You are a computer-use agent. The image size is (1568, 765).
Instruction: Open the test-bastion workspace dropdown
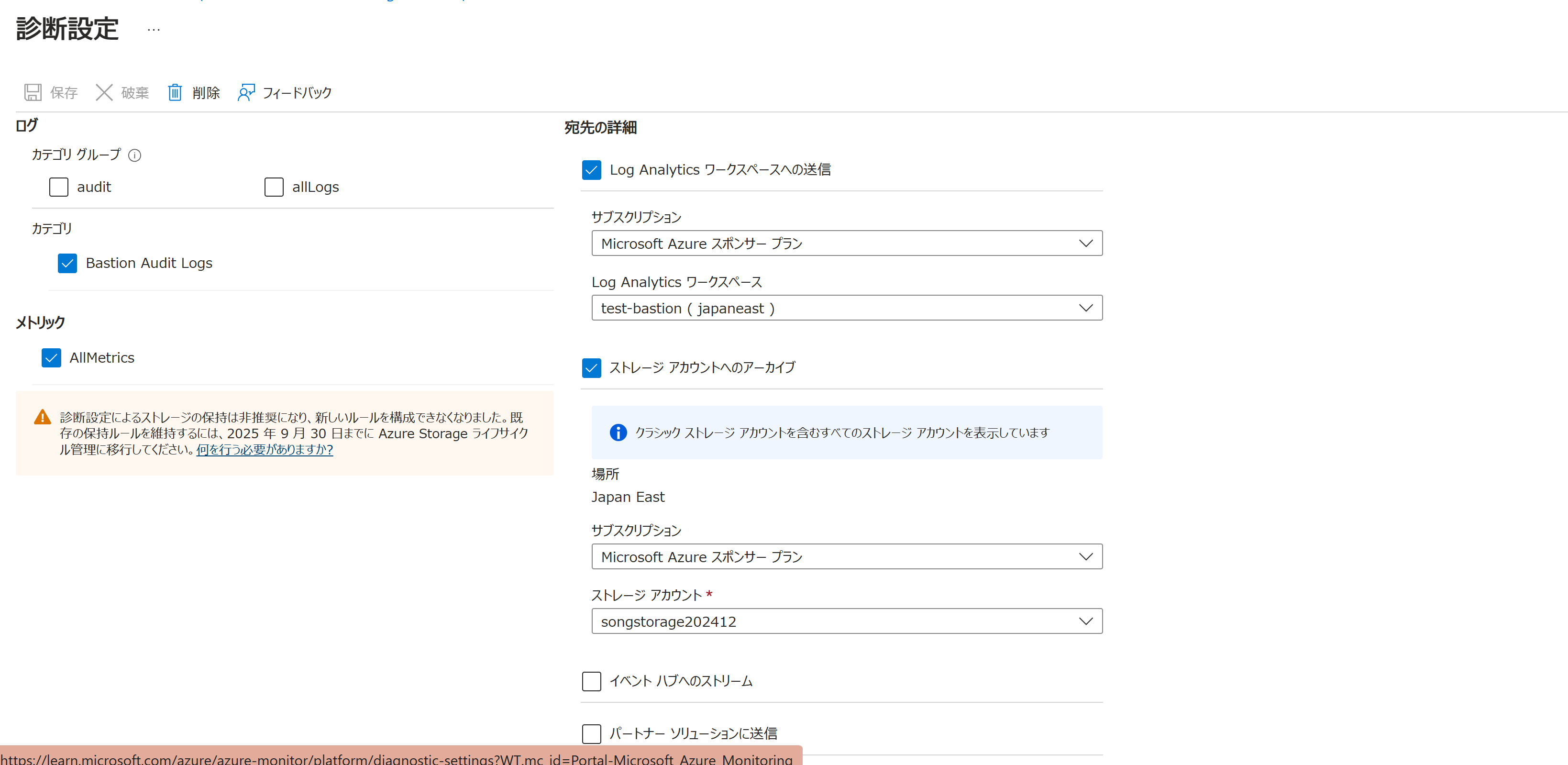(x=846, y=308)
